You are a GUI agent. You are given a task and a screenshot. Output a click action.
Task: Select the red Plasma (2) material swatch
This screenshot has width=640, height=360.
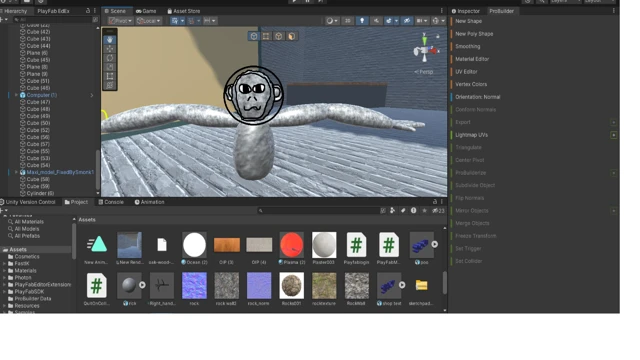pyautogui.click(x=291, y=244)
